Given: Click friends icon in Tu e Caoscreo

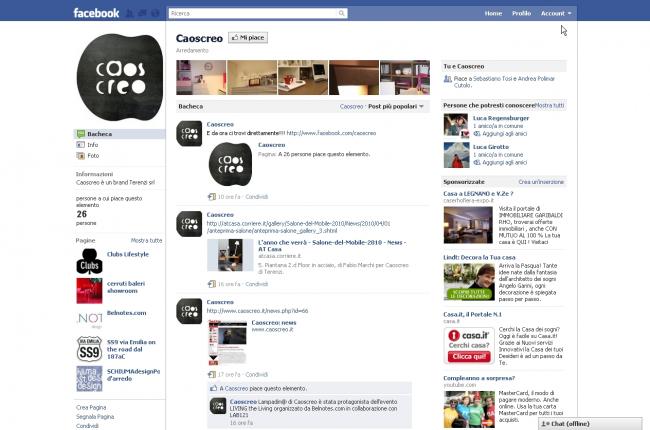Looking at the screenshot, I should click(447, 79).
